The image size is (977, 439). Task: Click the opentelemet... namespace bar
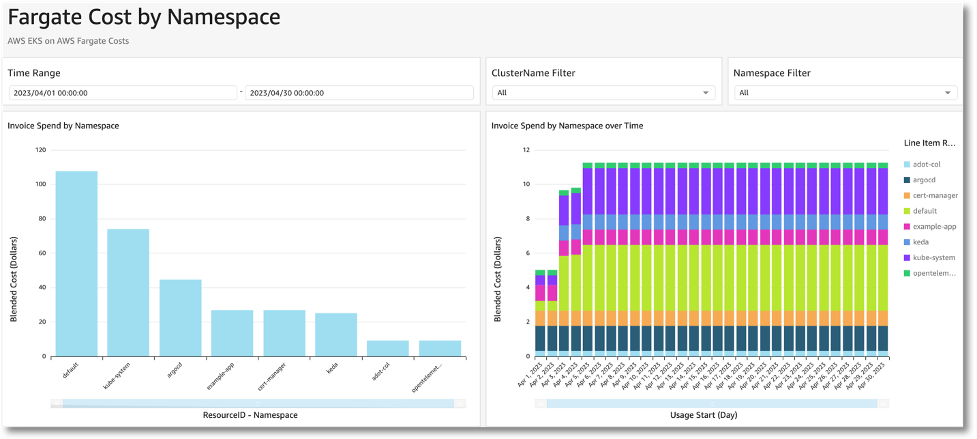pyautogui.click(x=440, y=348)
